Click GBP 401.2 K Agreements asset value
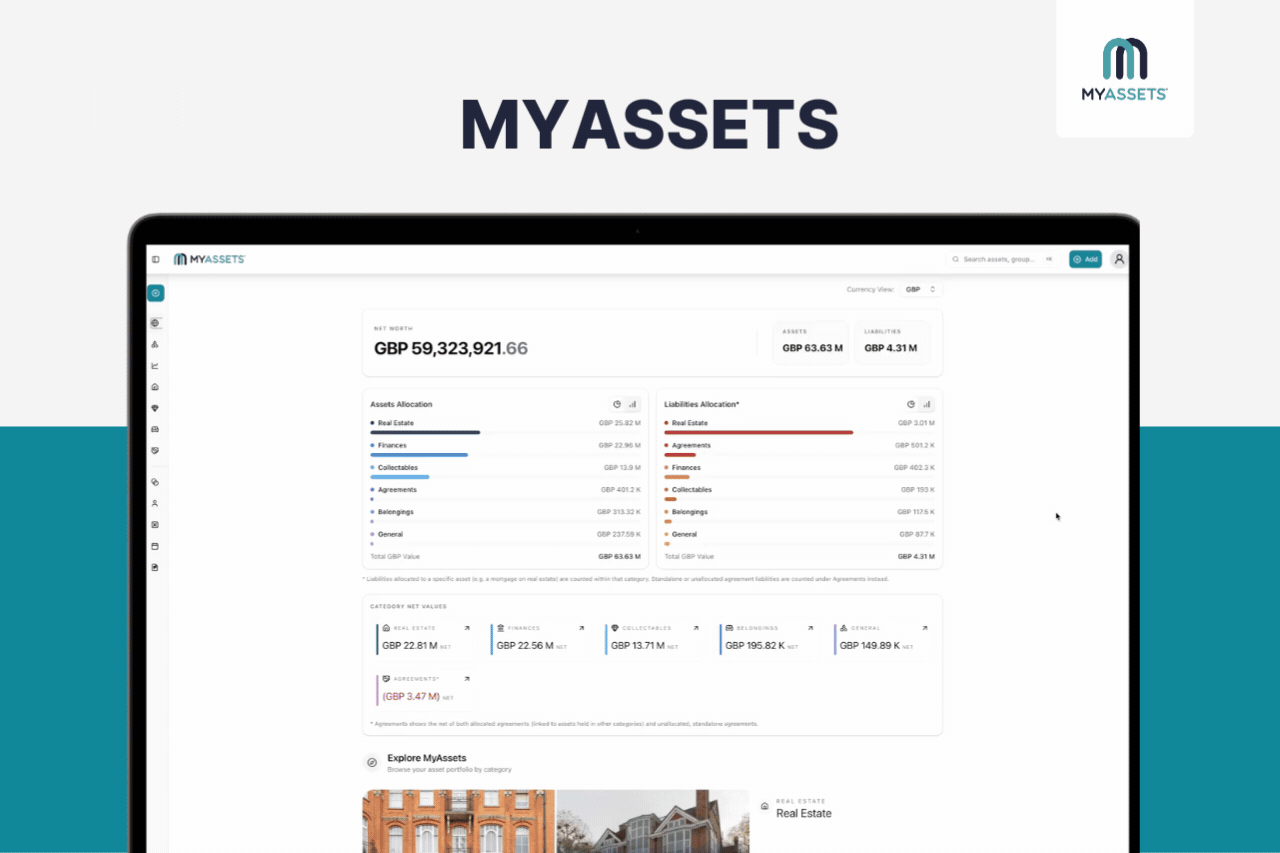Screen dimensions: 1280x853 (621, 490)
